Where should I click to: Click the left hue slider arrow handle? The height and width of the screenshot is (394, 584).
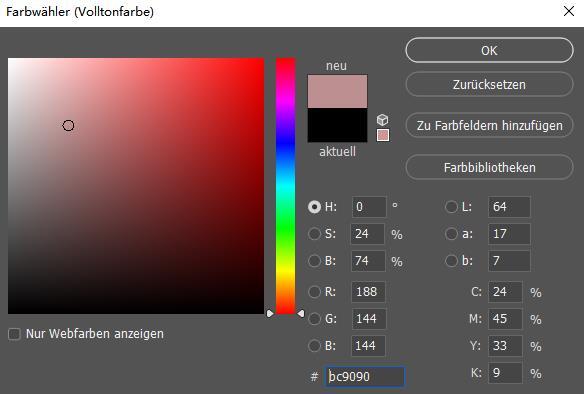click(x=270, y=314)
